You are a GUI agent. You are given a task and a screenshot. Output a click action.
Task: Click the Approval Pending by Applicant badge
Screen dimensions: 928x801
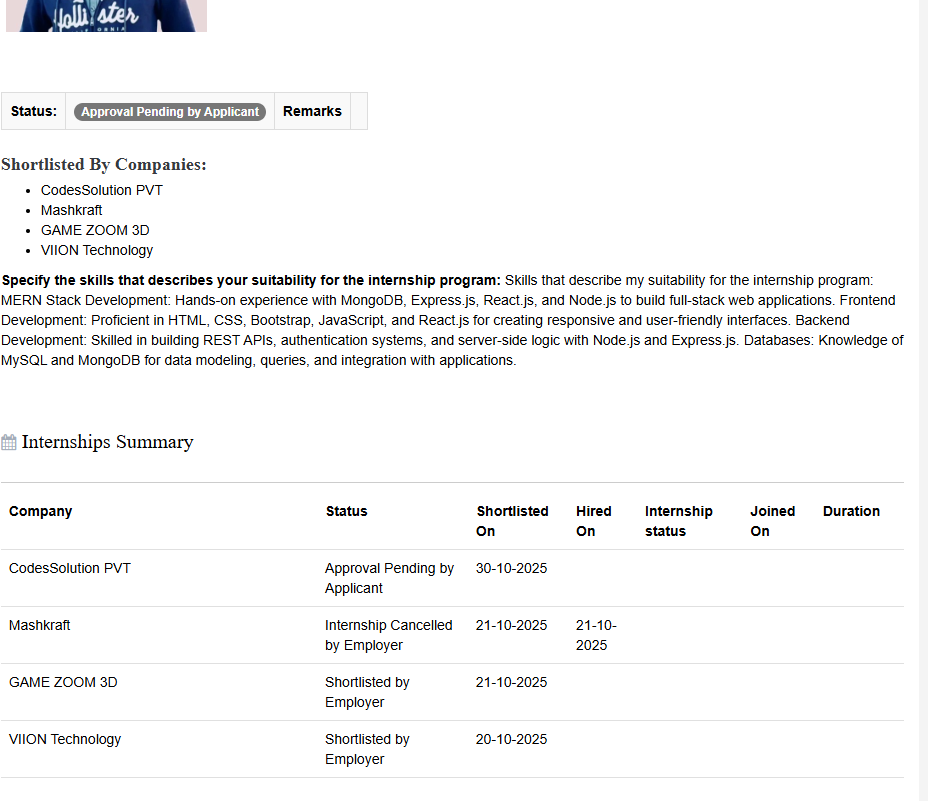(x=170, y=111)
